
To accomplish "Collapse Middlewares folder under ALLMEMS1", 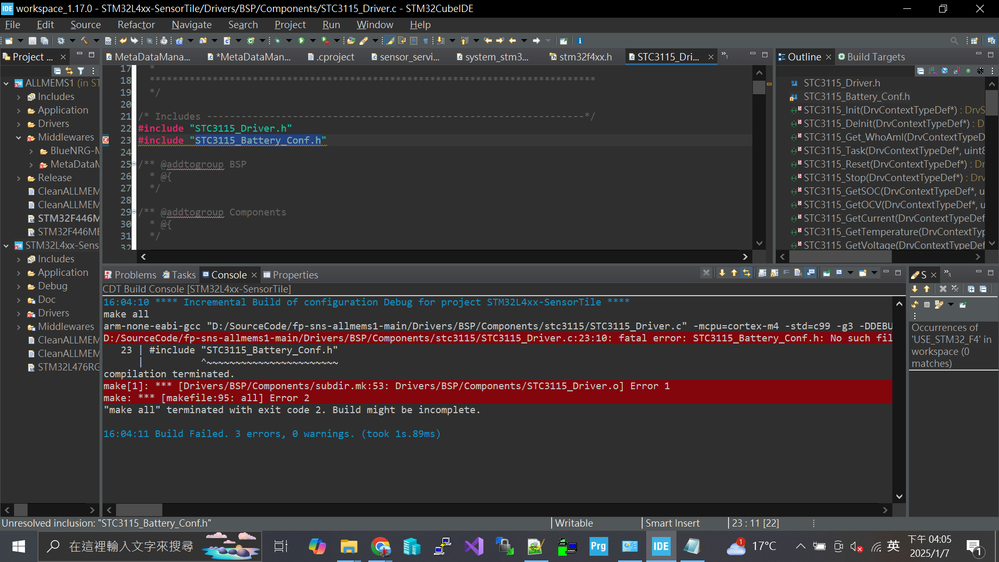I will pos(18,137).
